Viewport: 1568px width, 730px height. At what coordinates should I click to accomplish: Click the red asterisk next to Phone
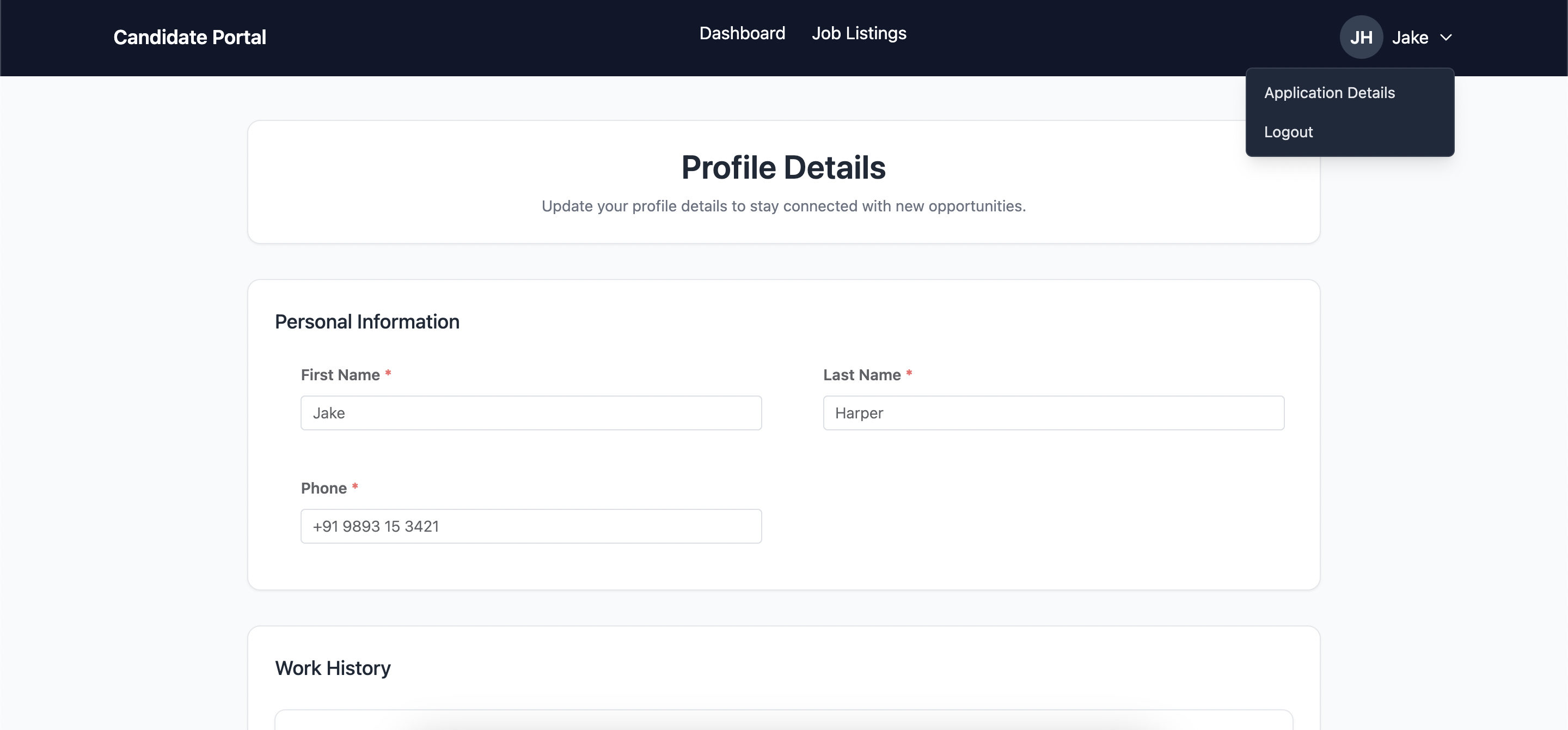coord(355,486)
